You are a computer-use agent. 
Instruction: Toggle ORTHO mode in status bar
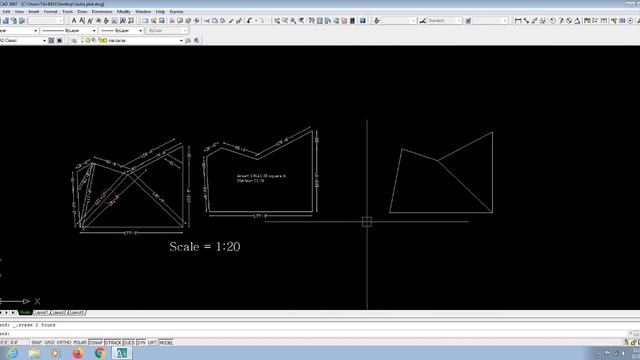tap(64, 342)
